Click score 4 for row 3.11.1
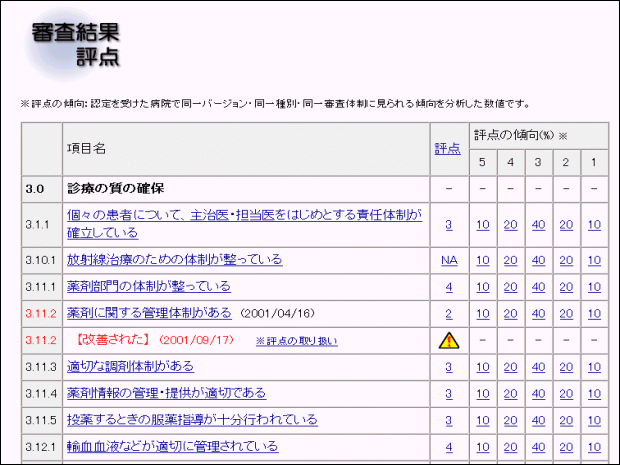Viewport: 620px width, 465px height. (x=449, y=287)
